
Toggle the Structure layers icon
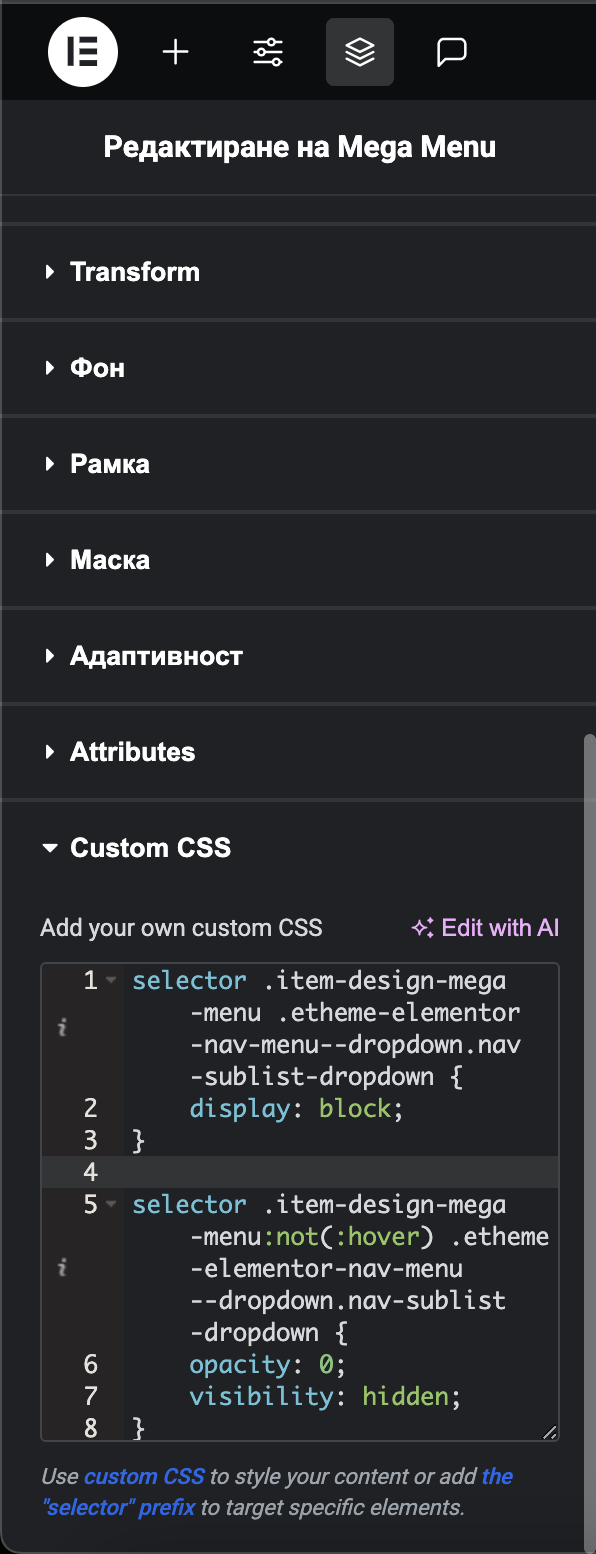pyautogui.click(x=360, y=52)
